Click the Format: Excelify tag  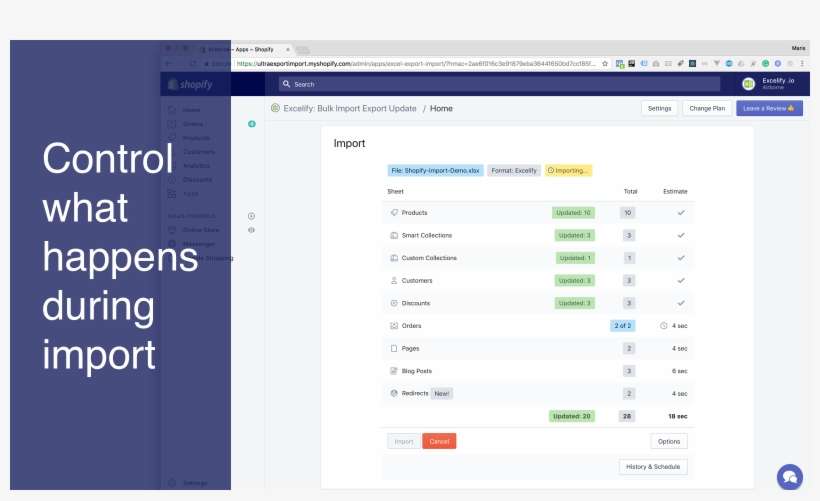[514, 170]
